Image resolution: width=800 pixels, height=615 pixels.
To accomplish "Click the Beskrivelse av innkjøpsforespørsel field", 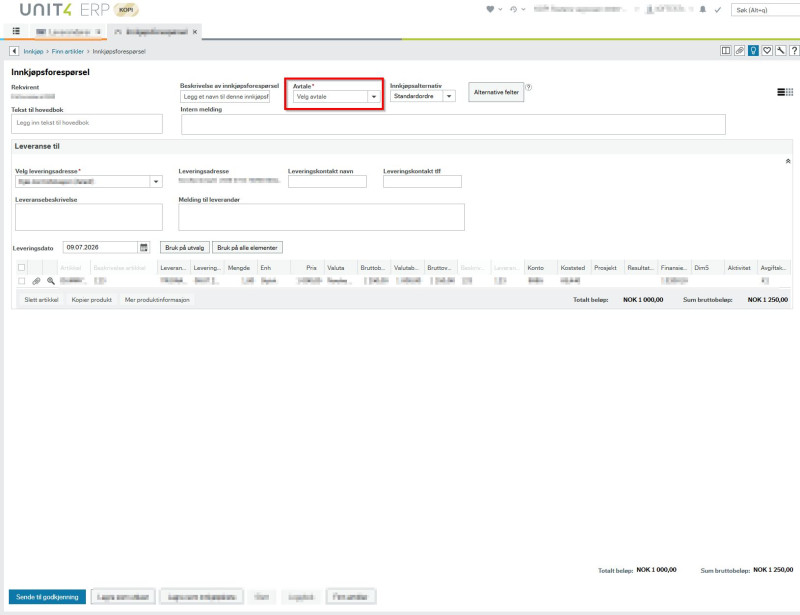I will (x=225, y=96).
